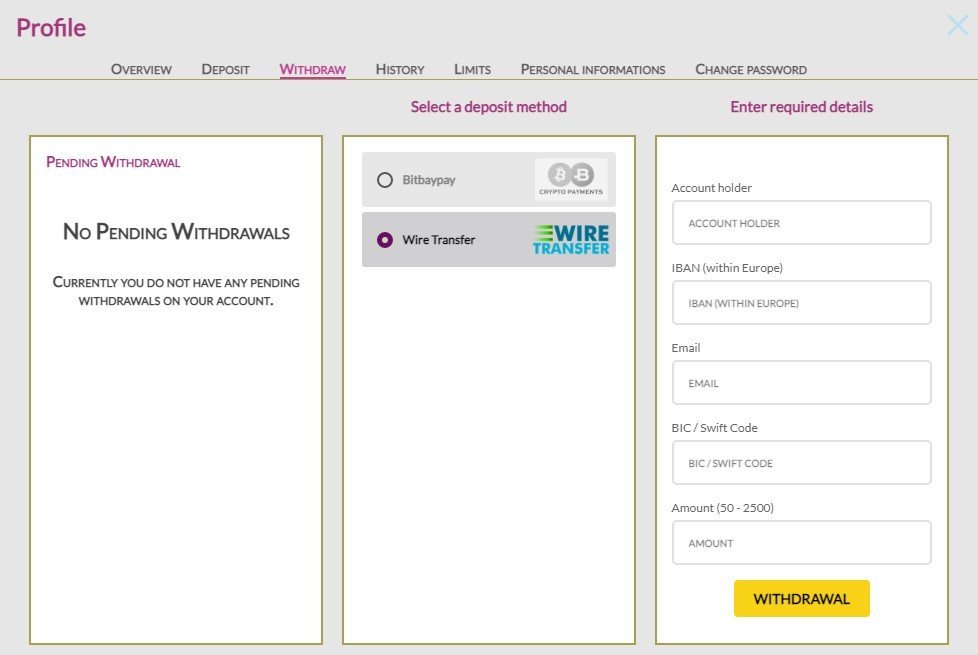The image size is (978, 655).
Task: Switch to the Deposit tab
Action: click(225, 69)
